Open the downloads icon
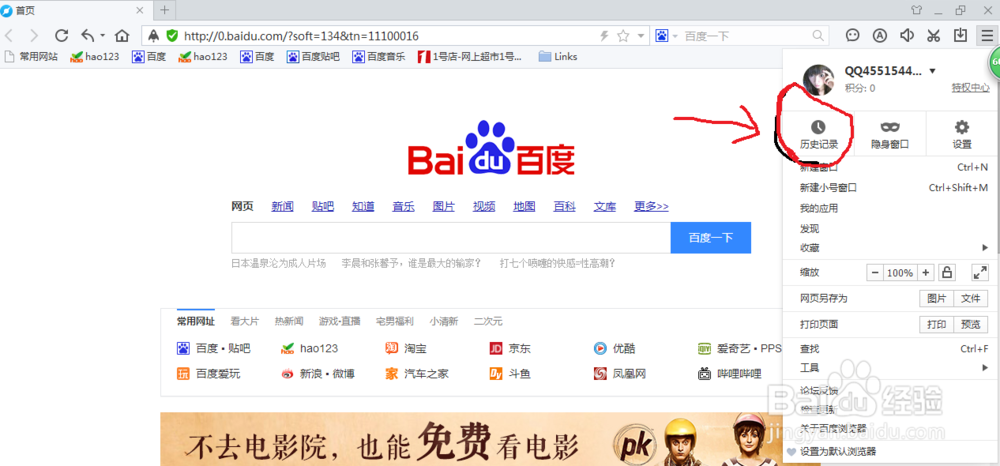 coord(960,36)
